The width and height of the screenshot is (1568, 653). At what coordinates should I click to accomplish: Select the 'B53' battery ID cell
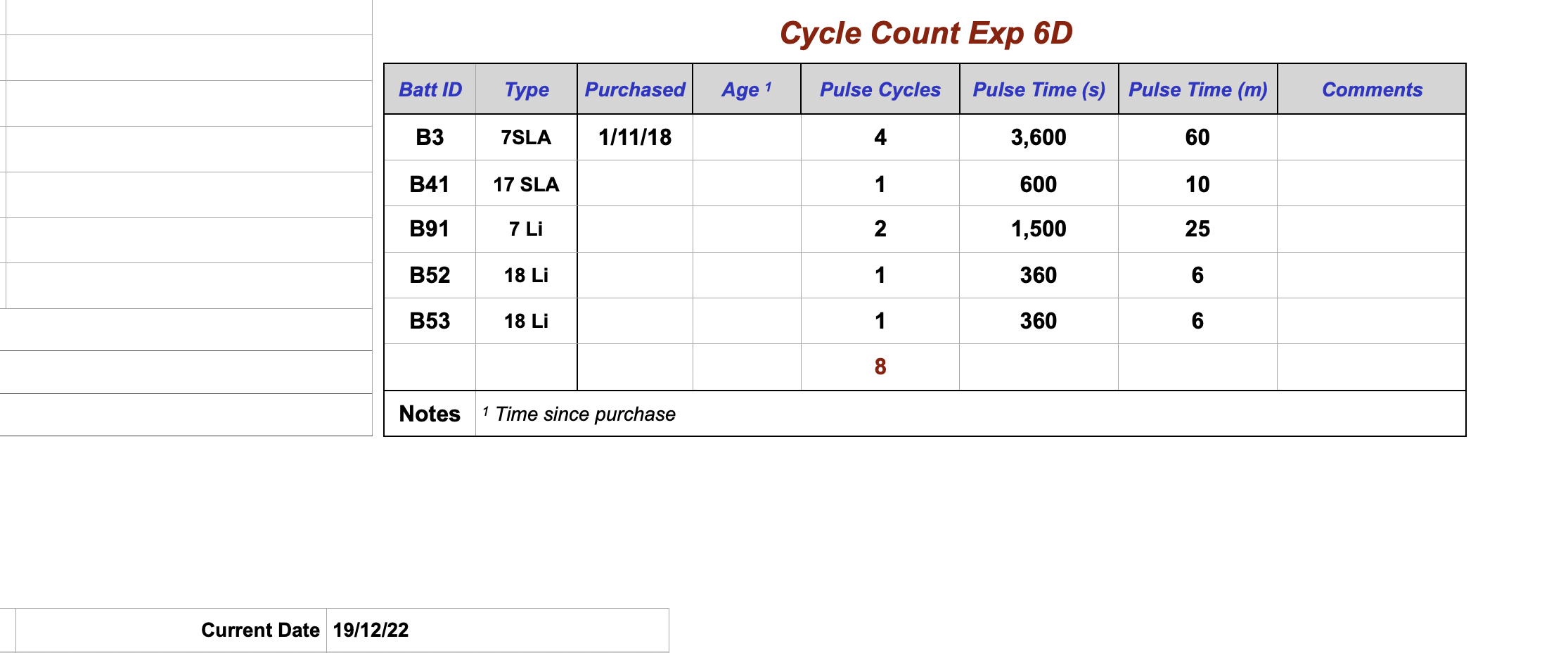[x=430, y=321]
